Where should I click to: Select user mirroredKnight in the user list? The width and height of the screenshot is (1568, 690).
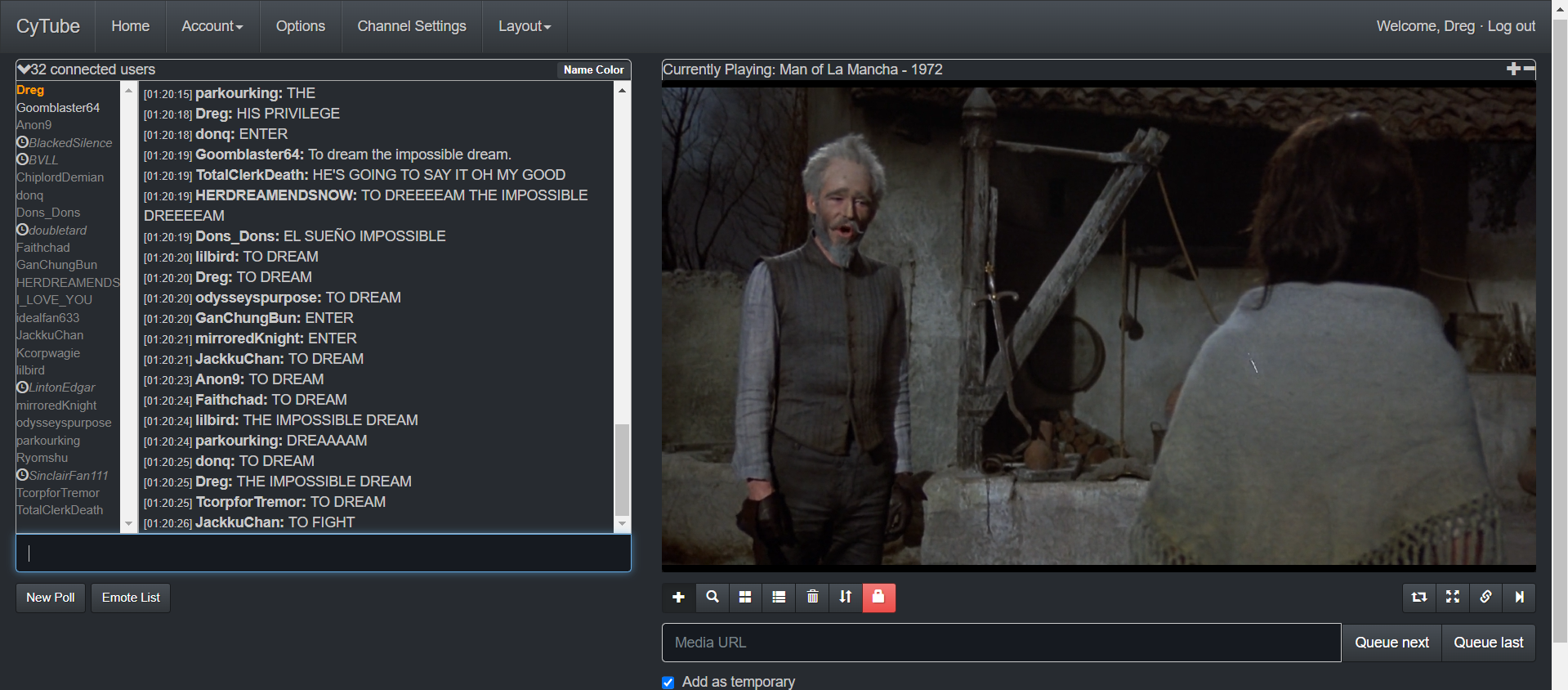click(56, 405)
